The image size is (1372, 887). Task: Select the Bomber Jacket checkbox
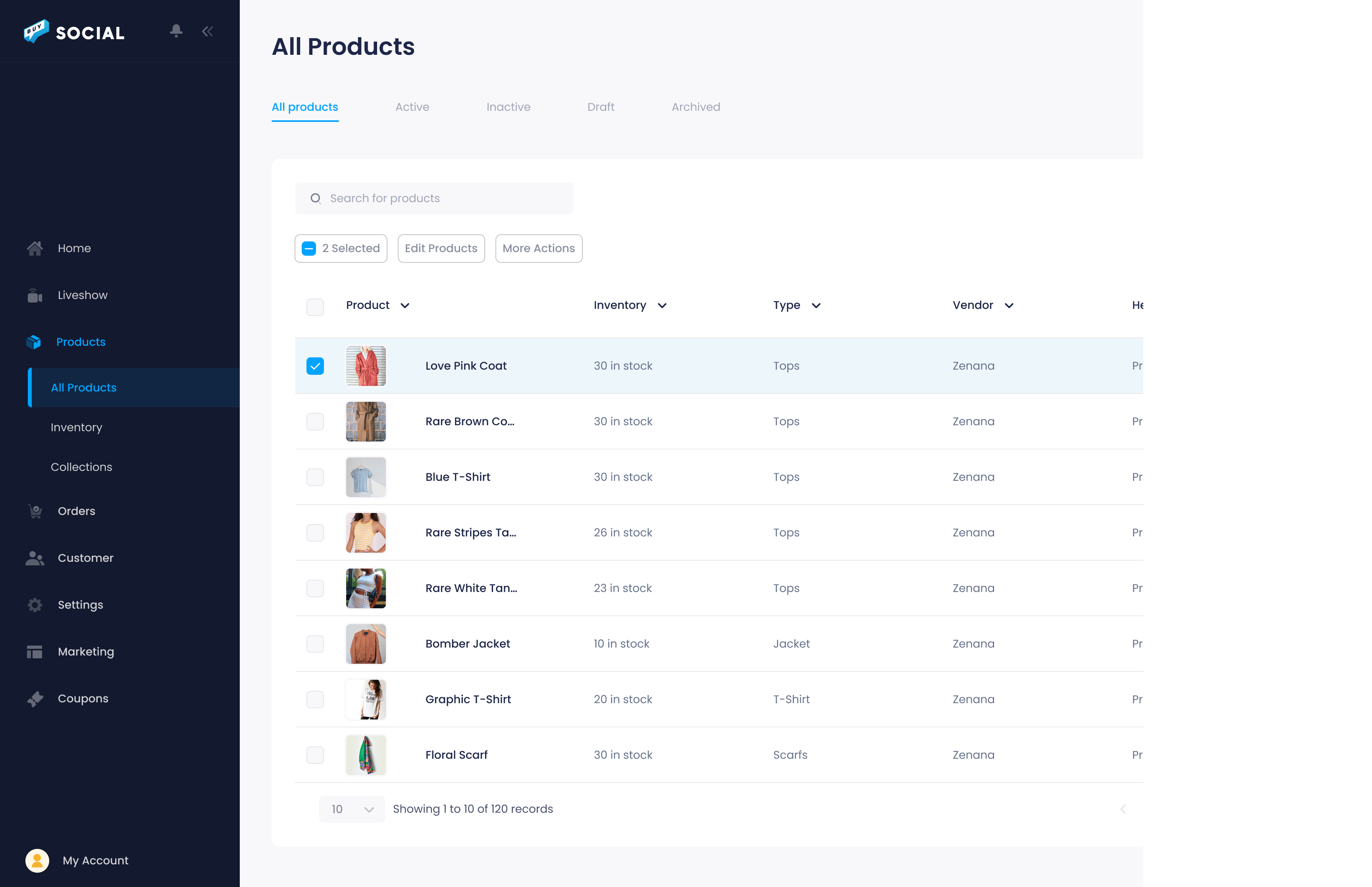tap(315, 644)
